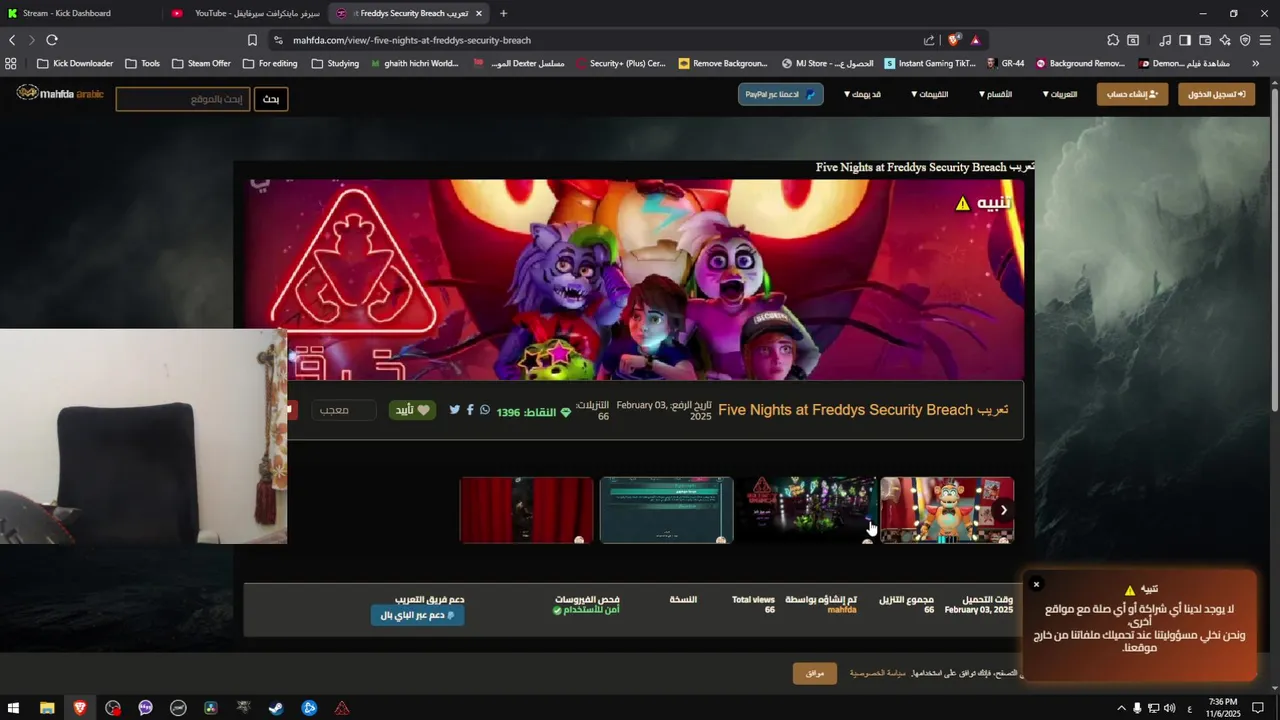Click the browser address bar URL
This screenshot has width=1280, height=720.
click(x=412, y=40)
